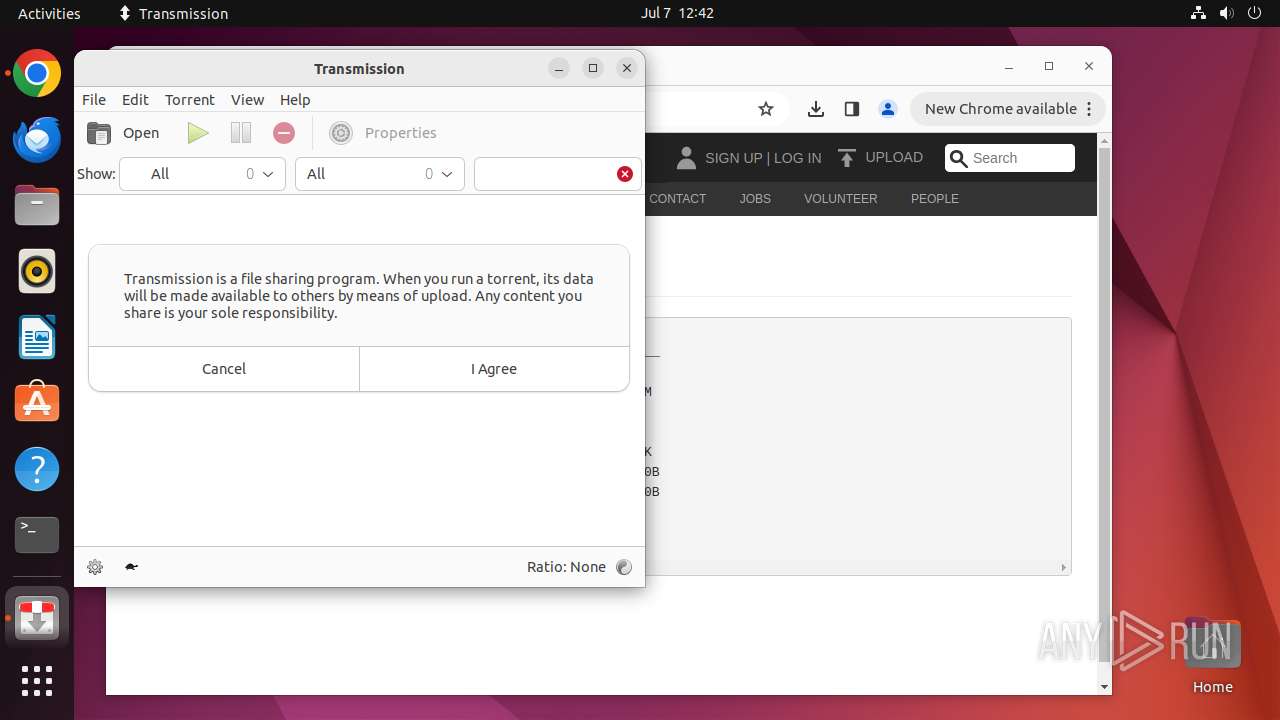Open Terminal from the dock
Screen dimensions: 1280x720
tap(37, 535)
